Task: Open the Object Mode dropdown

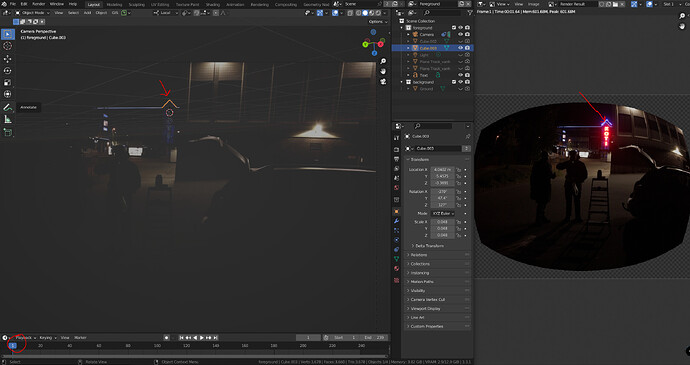Action: (x=33, y=13)
